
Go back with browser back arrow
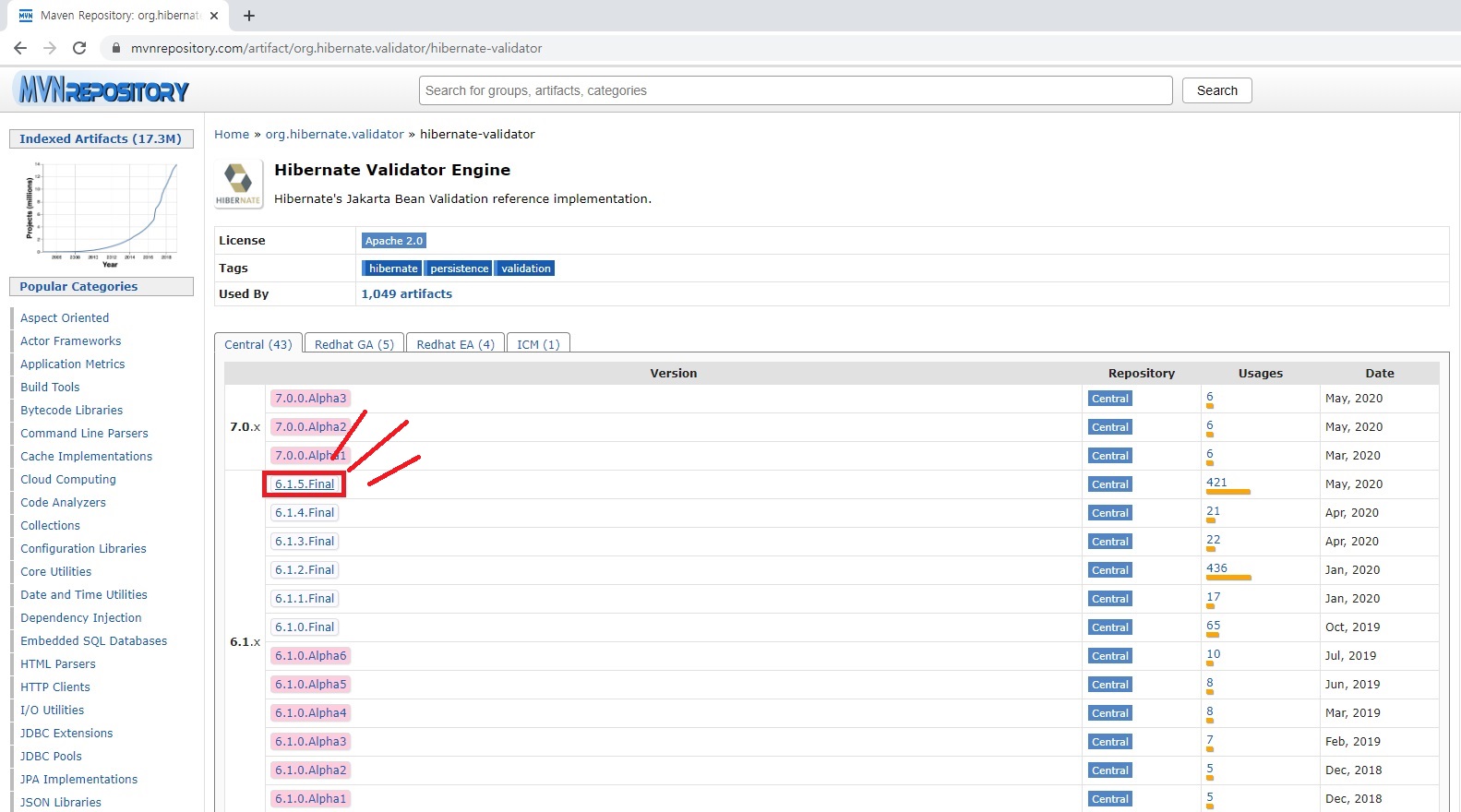[20, 48]
